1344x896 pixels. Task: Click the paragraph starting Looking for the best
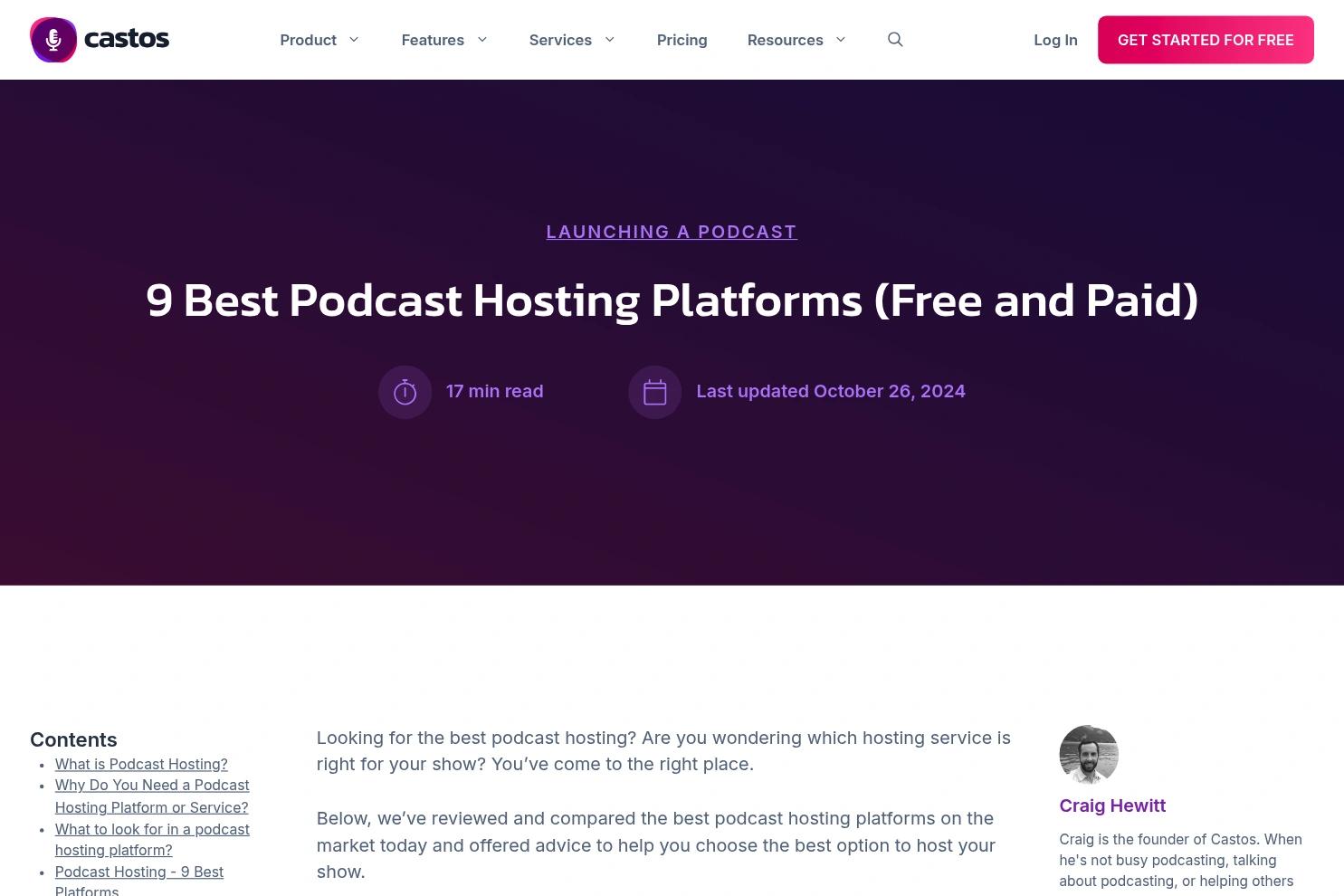(x=663, y=751)
